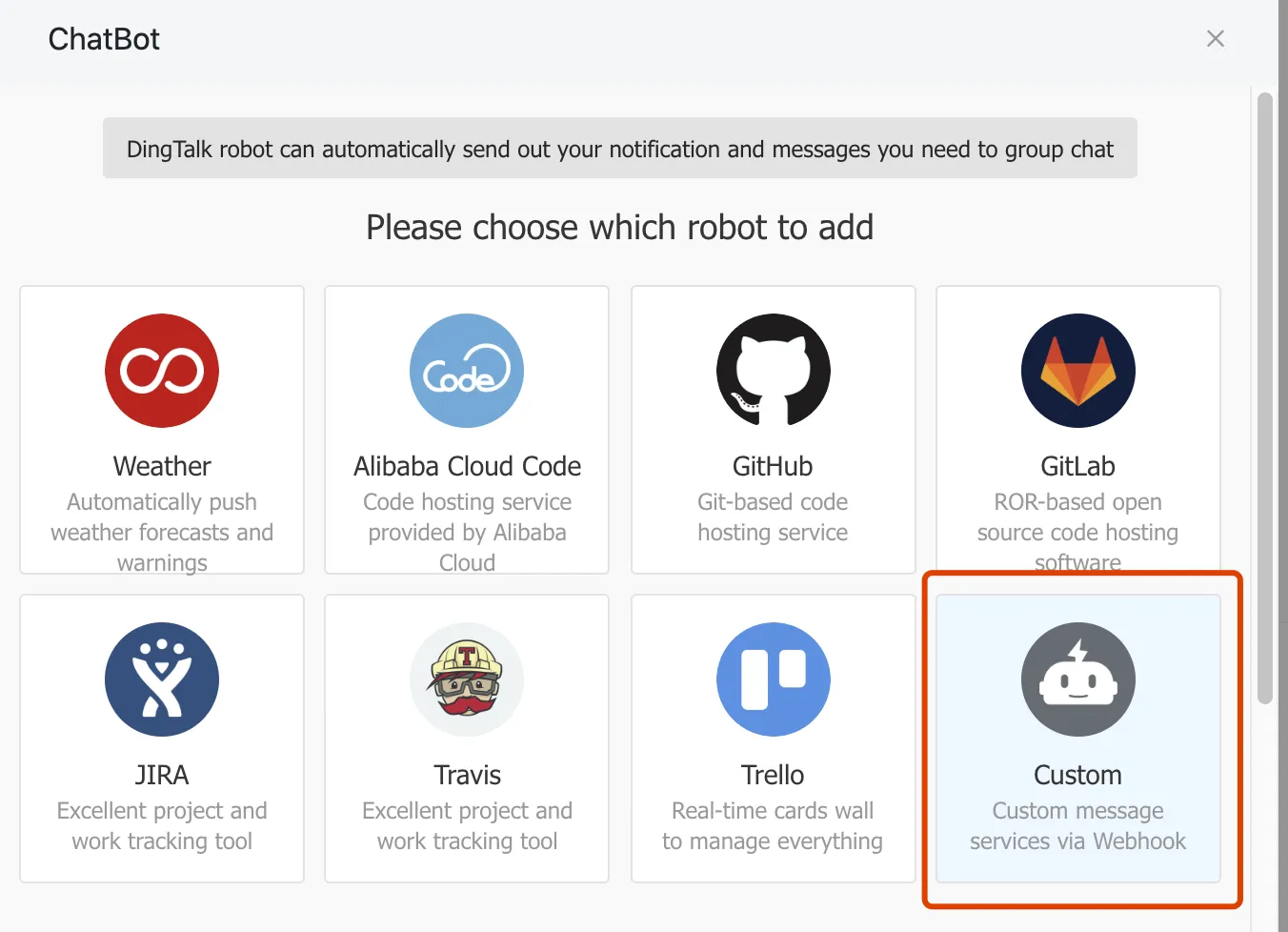Image resolution: width=1288 pixels, height=932 pixels.
Task: Click the Weather title text
Action: [x=162, y=466]
